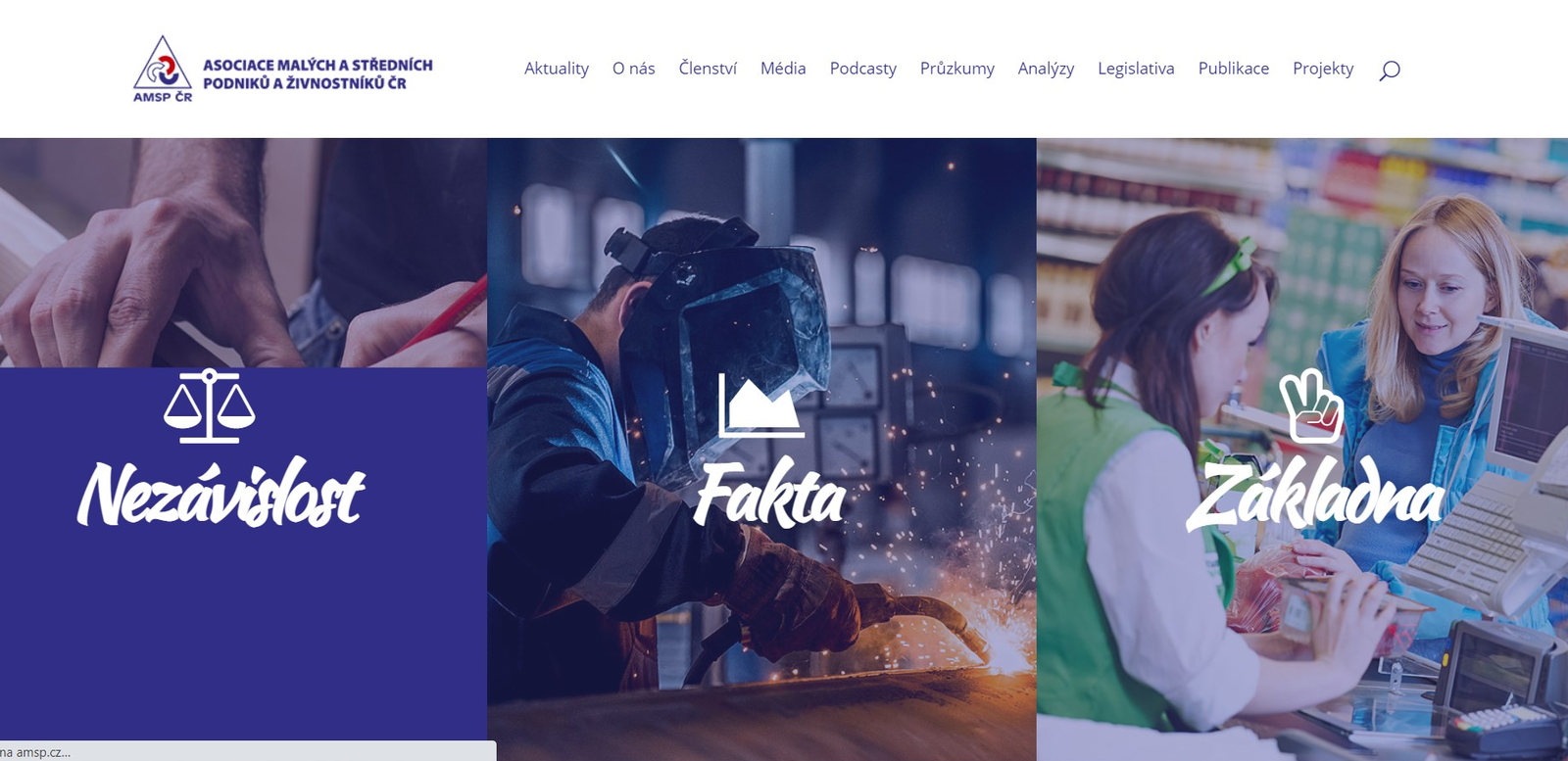Image resolution: width=1568 pixels, height=761 pixels.
Task: Click the AMSP ČR triangle logo
Action: [x=163, y=69]
